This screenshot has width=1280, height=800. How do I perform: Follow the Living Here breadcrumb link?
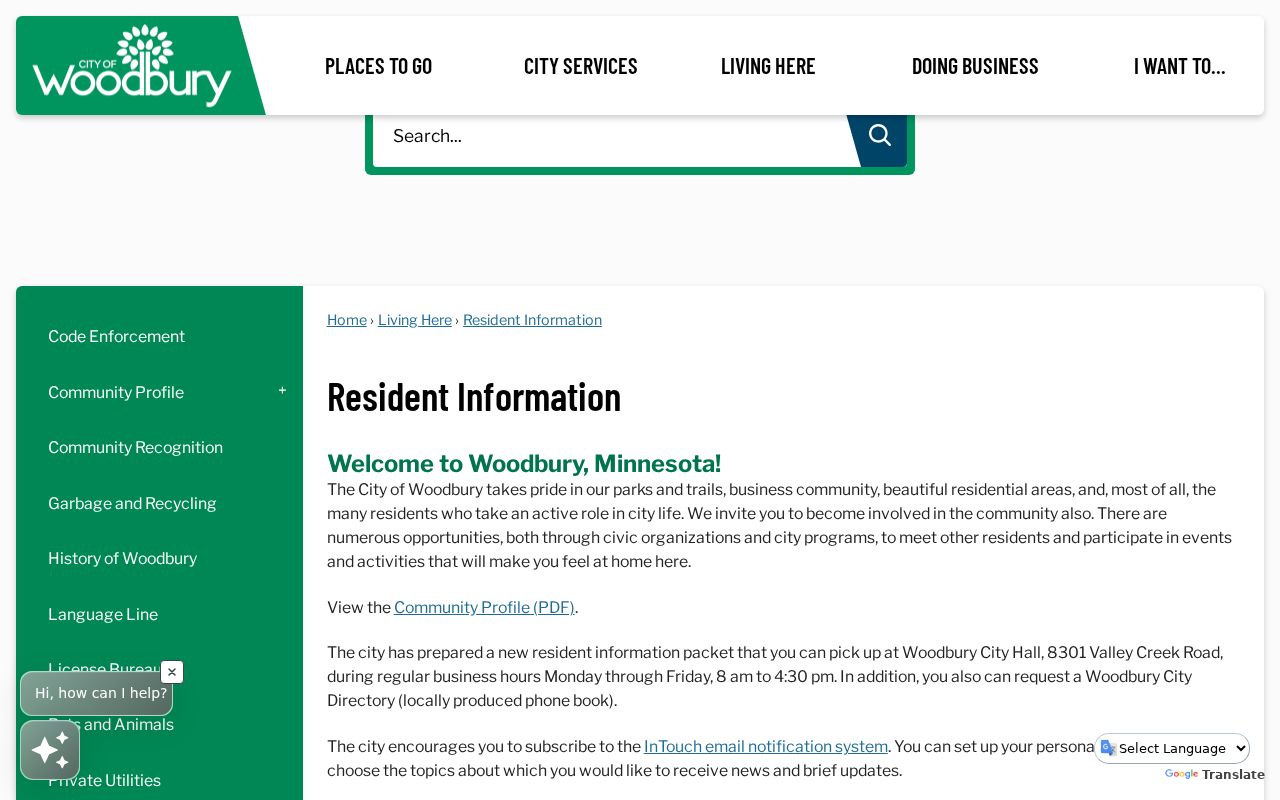pyautogui.click(x=415, y=320)
